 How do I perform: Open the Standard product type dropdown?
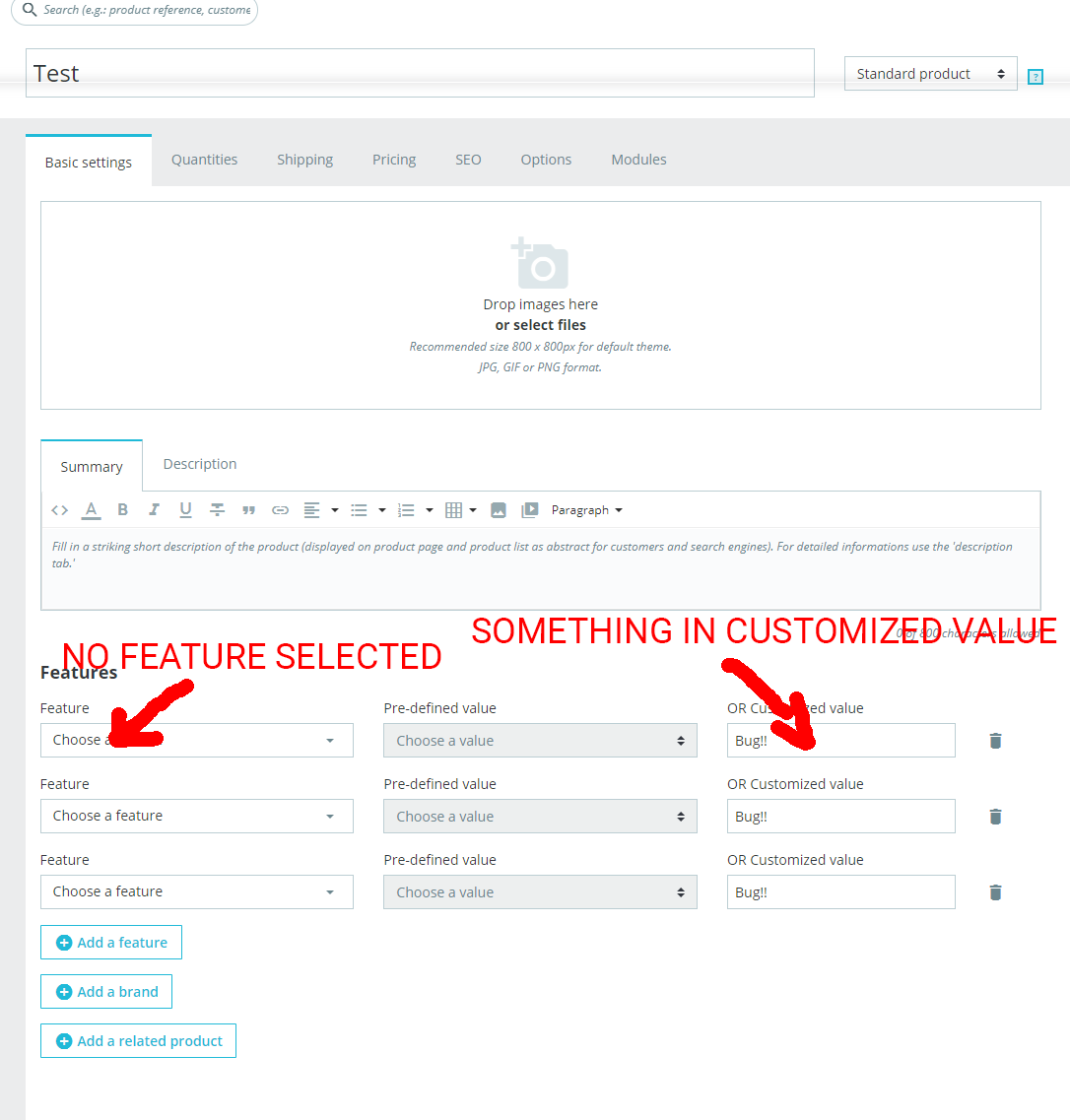click(x=931, y=74)
